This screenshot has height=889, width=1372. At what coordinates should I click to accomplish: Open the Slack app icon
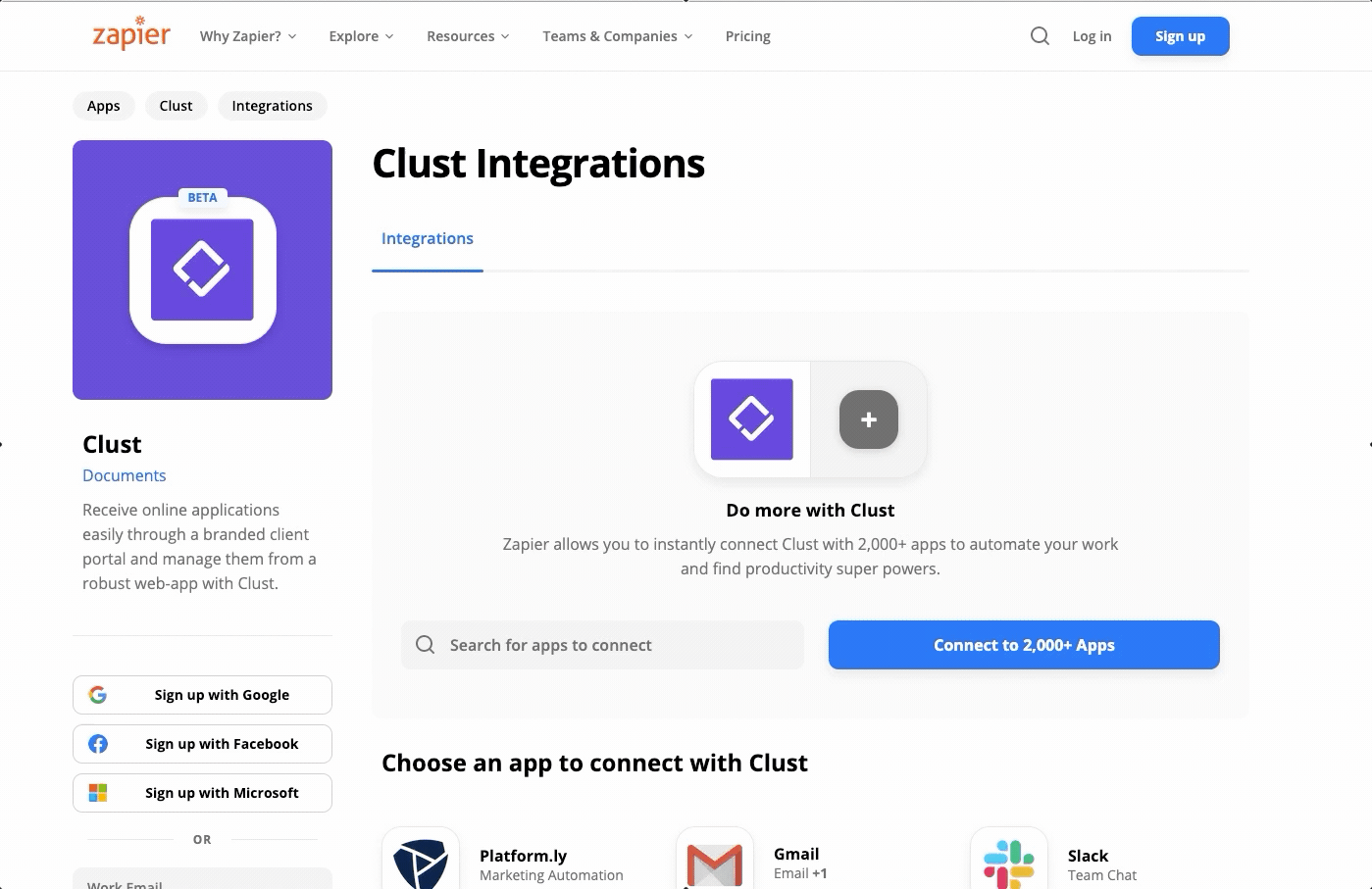pos(1009,860)
